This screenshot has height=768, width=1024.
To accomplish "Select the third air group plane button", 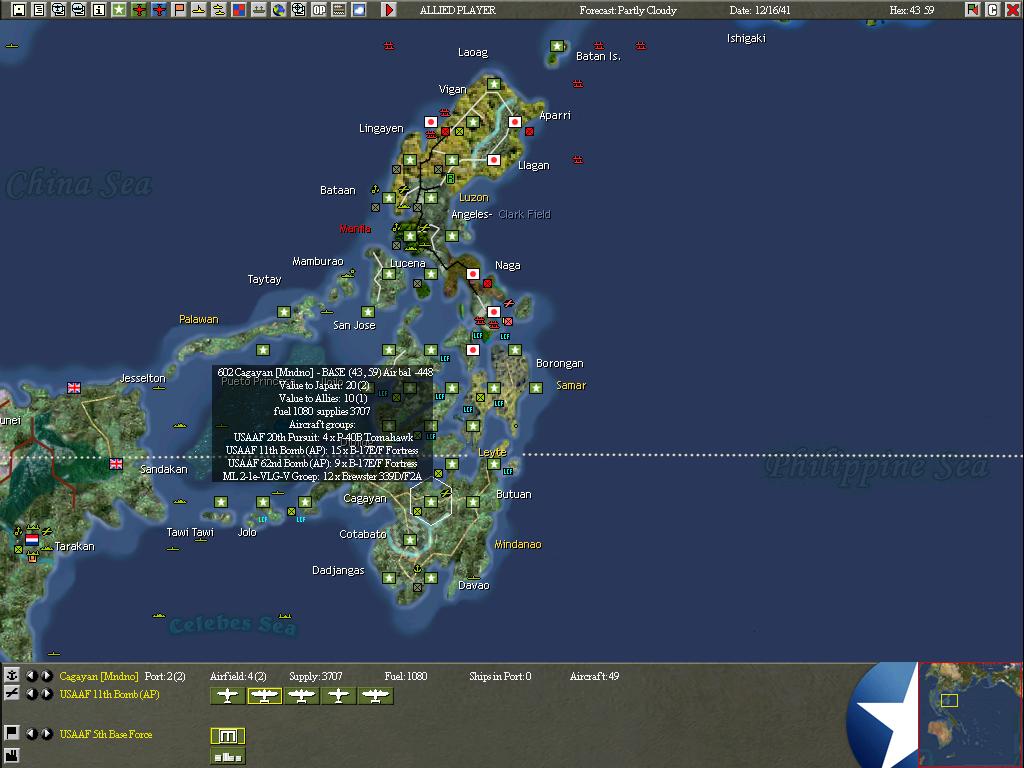I will click(x=302, y=696).
